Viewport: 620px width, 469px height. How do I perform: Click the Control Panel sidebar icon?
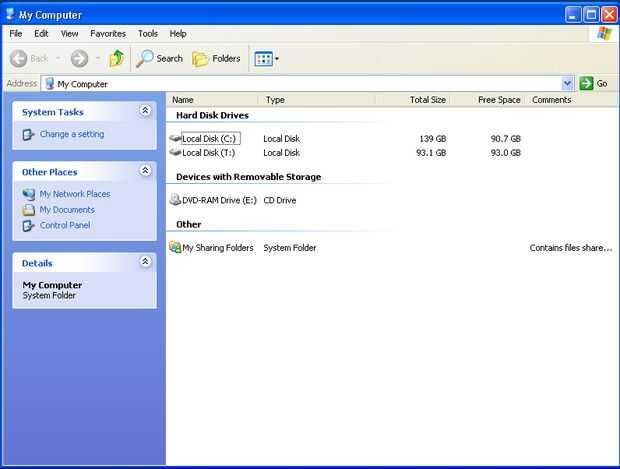[28, 225]
